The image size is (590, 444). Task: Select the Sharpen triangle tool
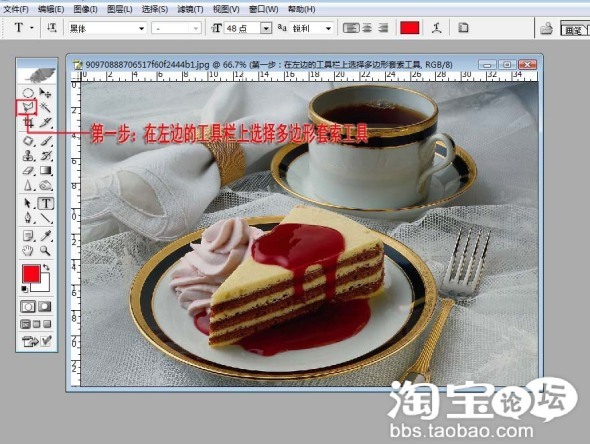(x=28, y=185)
